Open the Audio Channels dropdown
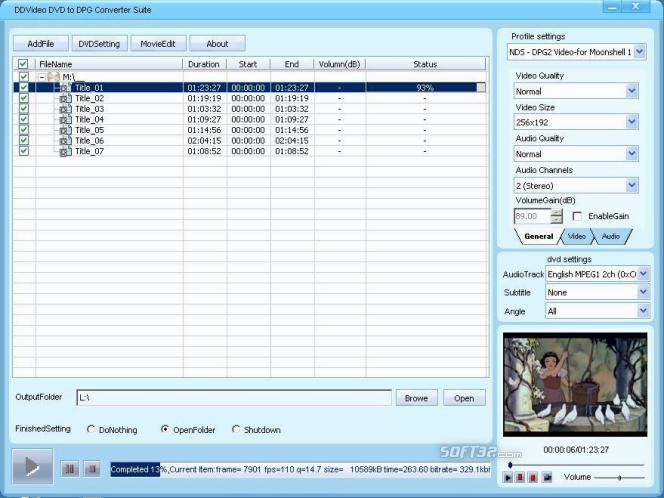This screenshot has height=498, width=664. click(x=632, y=185)
